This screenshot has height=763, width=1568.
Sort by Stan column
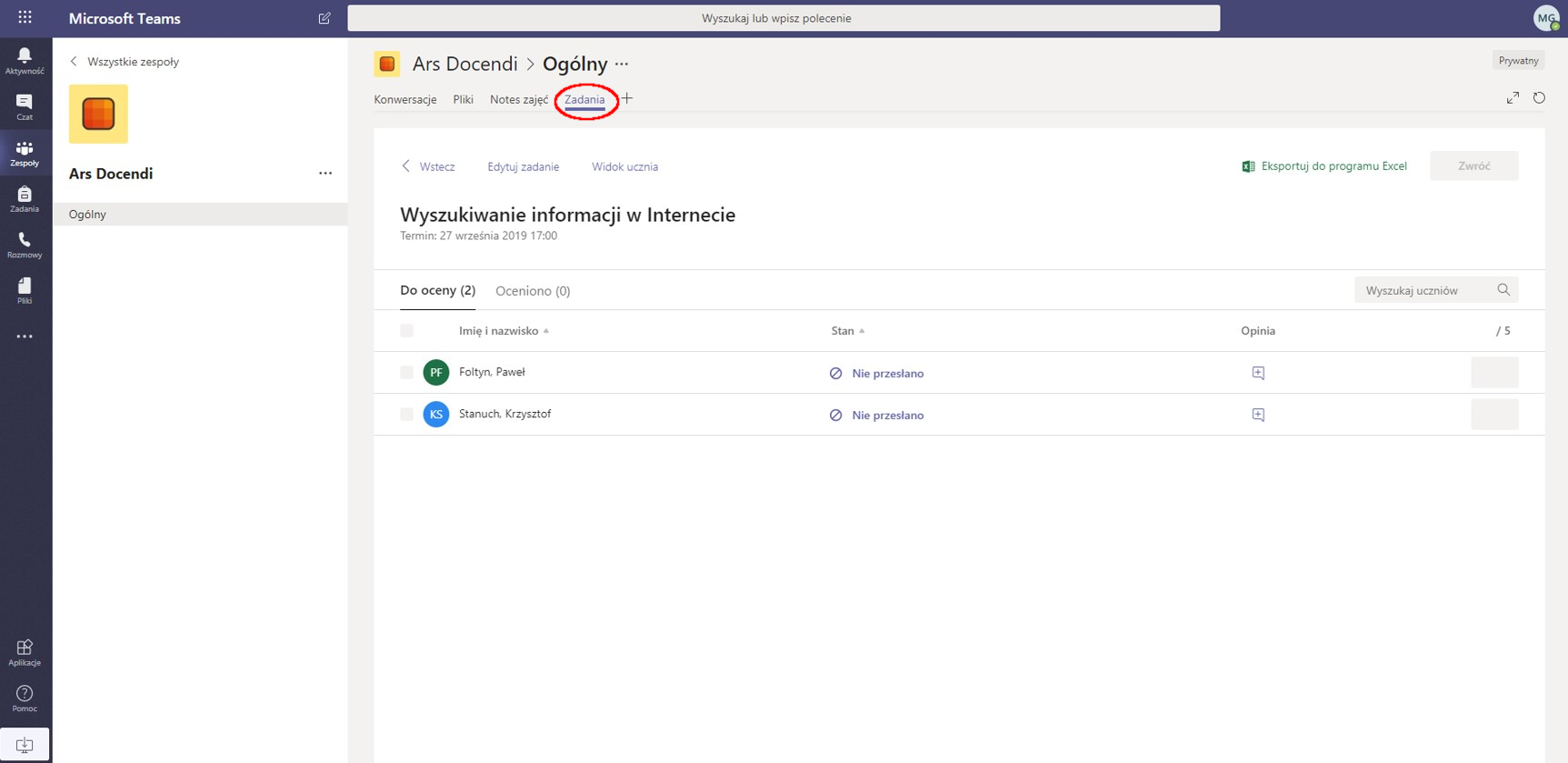point(847,331)
